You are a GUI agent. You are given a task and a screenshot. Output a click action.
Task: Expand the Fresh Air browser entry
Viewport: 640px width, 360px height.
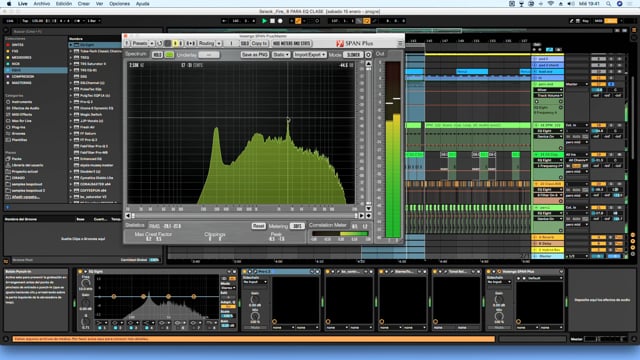(x=71, y=127)
